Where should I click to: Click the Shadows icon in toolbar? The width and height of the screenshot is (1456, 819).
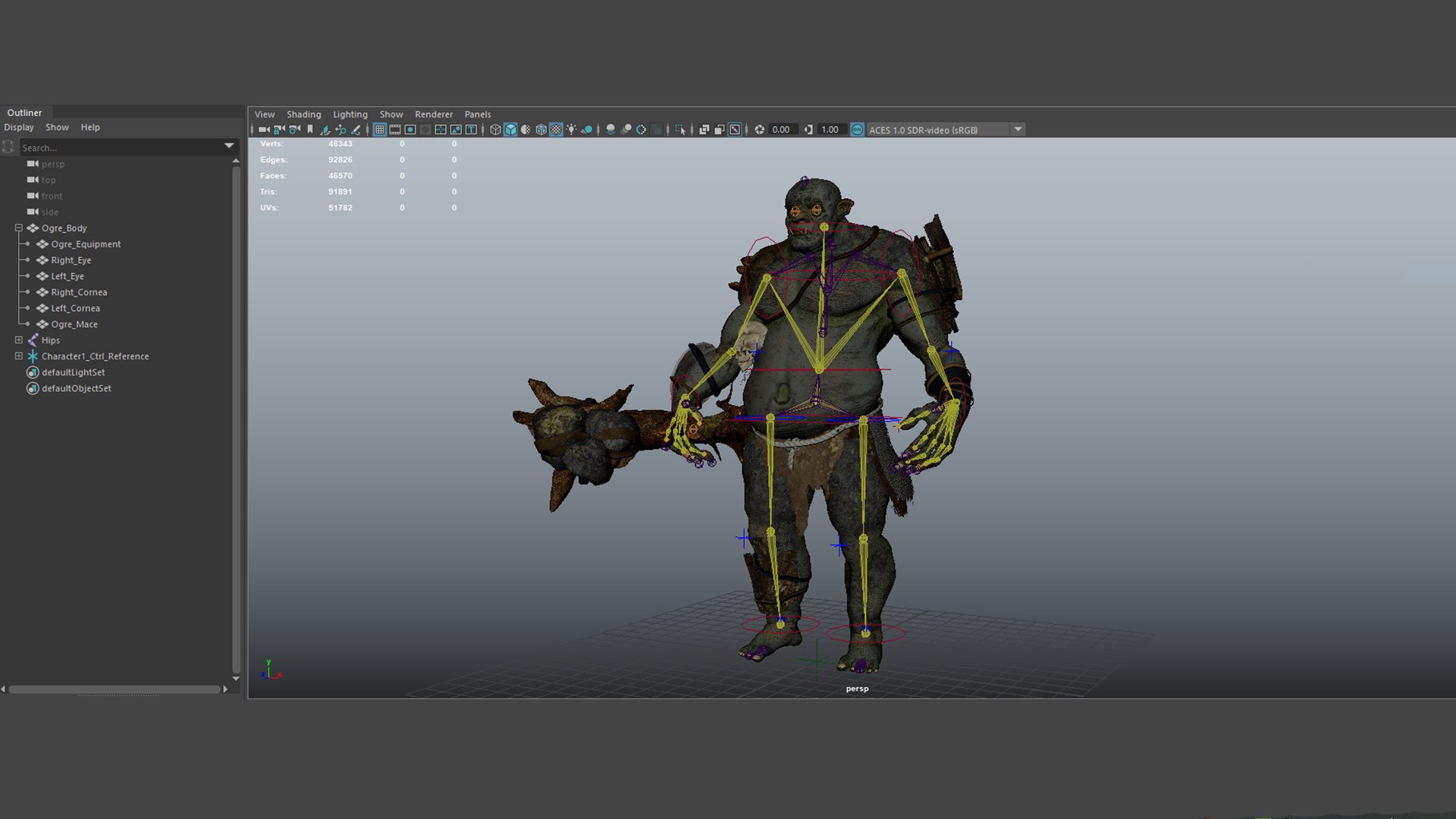click(x=587, y=130)
